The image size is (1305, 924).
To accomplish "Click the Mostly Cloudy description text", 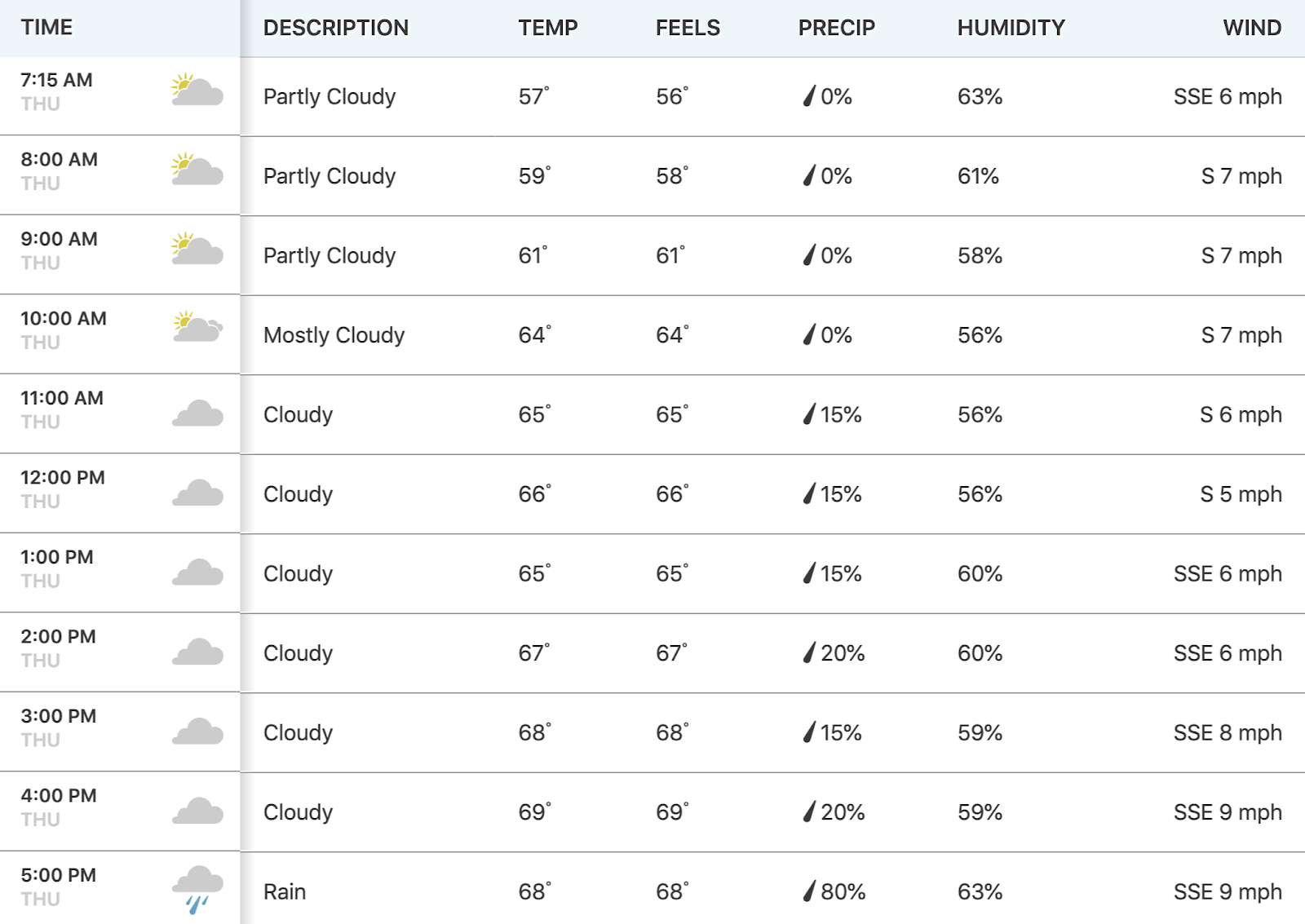I will [x=334, y=335].
